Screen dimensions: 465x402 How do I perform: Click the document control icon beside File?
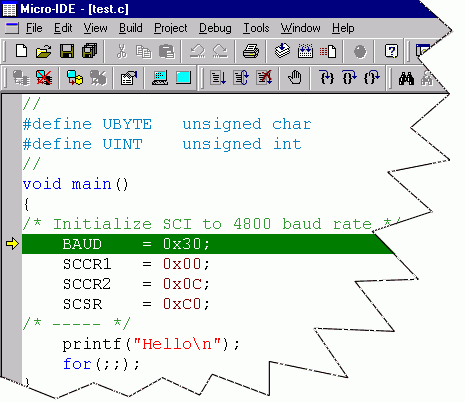click(12, 28)
